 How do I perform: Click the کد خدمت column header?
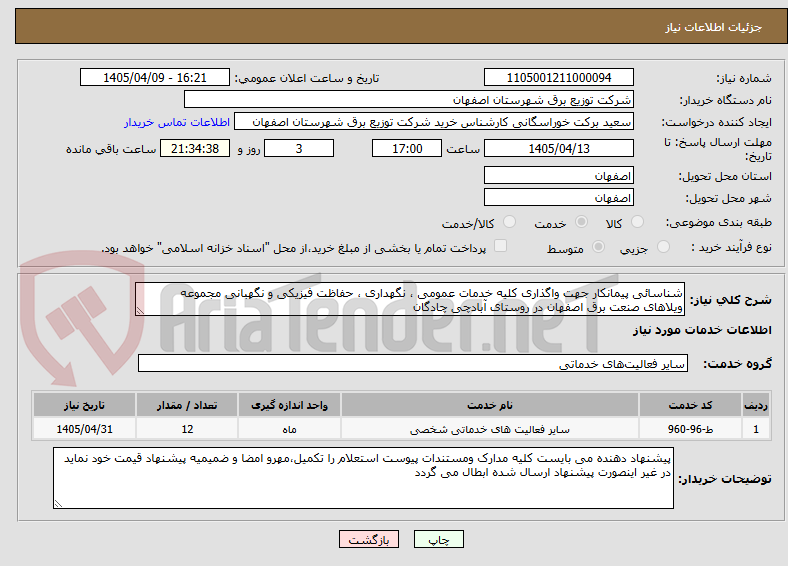(x=691, y=405)
